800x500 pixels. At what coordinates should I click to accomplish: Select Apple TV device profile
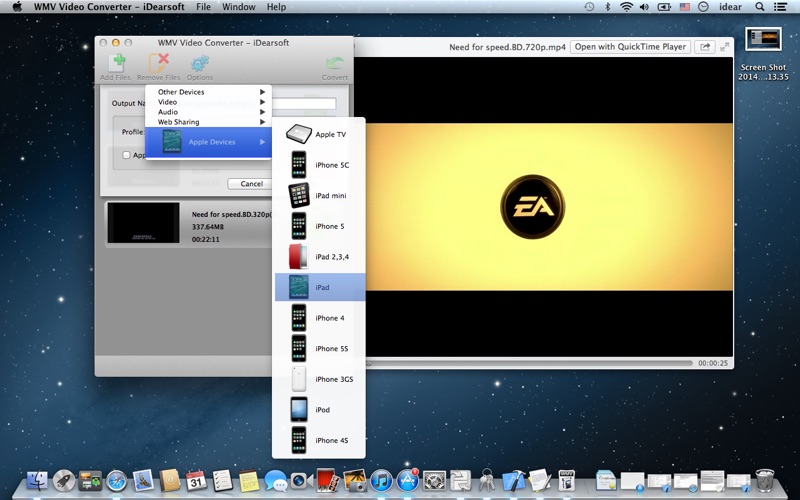[x=319, y=134]
